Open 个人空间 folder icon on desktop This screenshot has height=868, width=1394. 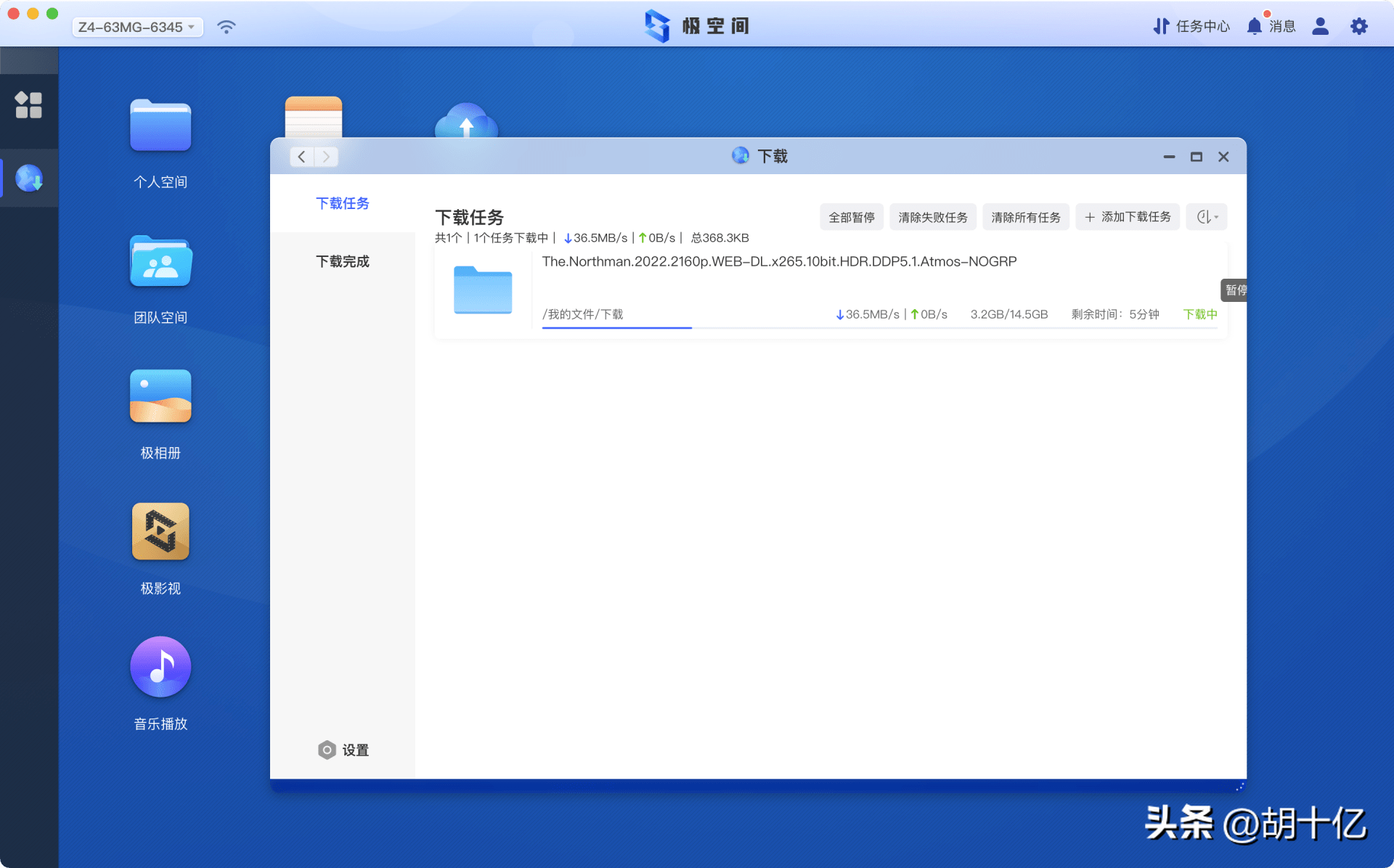(x=160, y=125)
